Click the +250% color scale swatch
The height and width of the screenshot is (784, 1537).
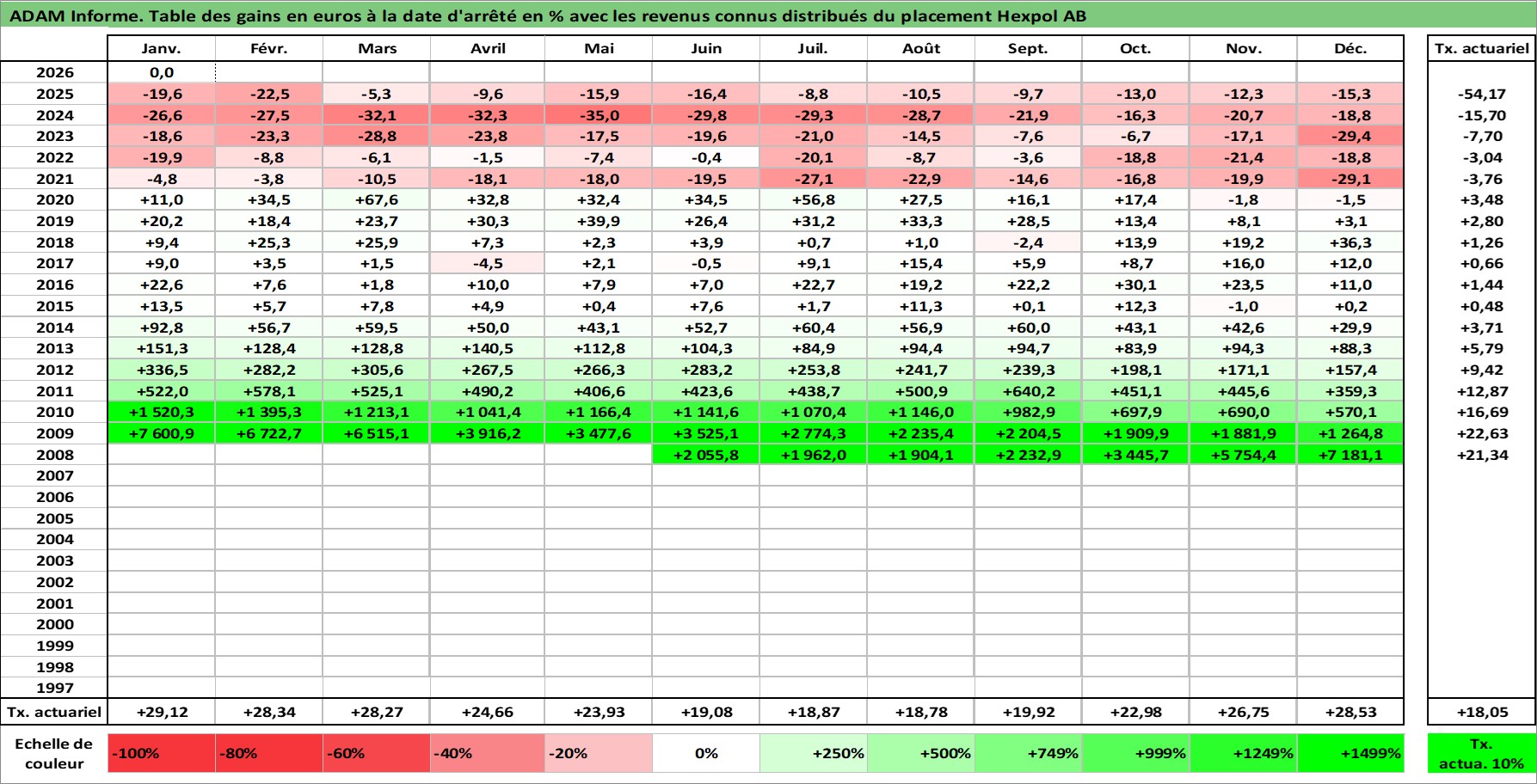(x=814, y=753)
